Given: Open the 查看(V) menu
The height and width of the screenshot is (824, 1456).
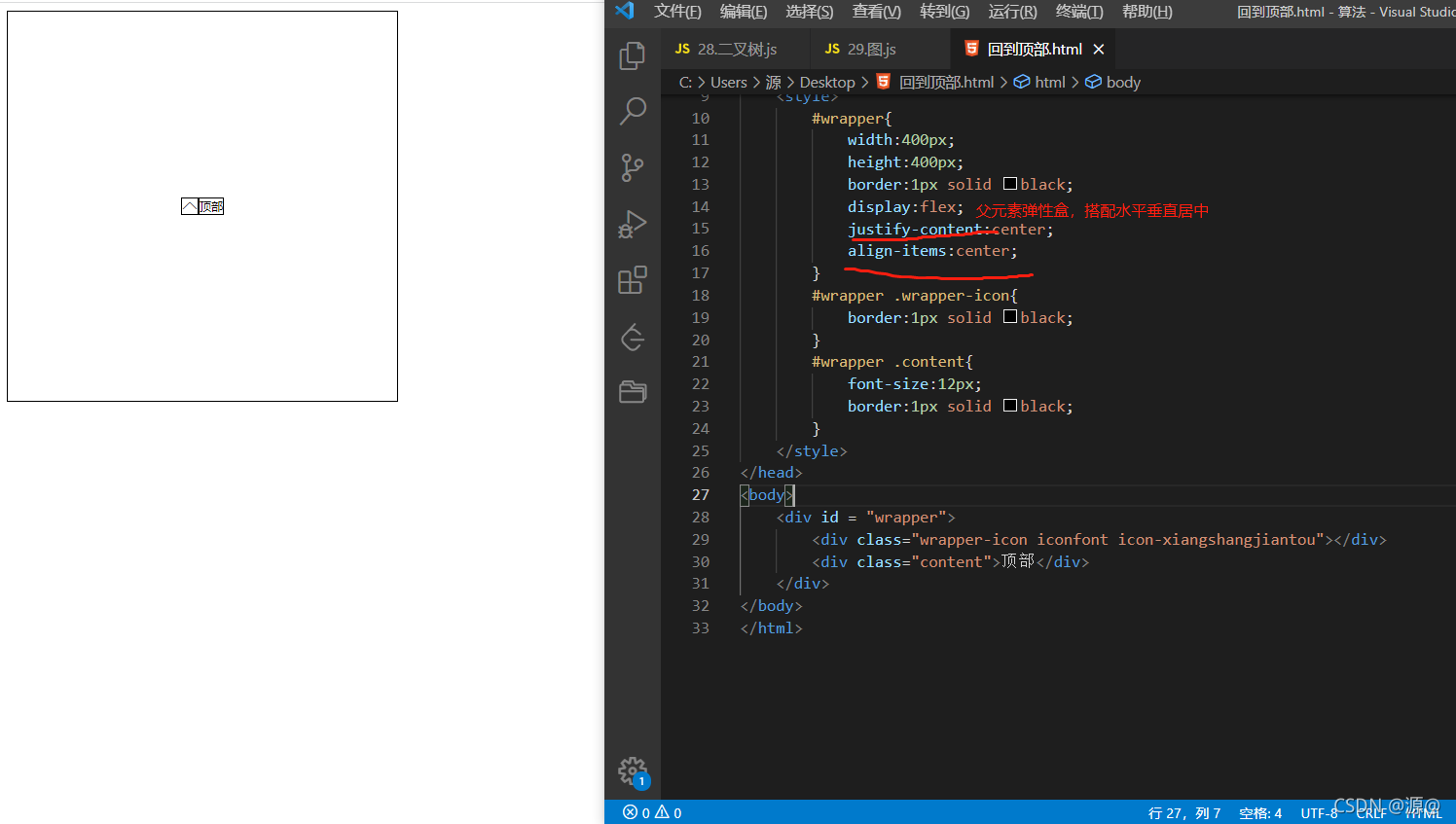Looking at the screenshot, I should pos(877,12).
